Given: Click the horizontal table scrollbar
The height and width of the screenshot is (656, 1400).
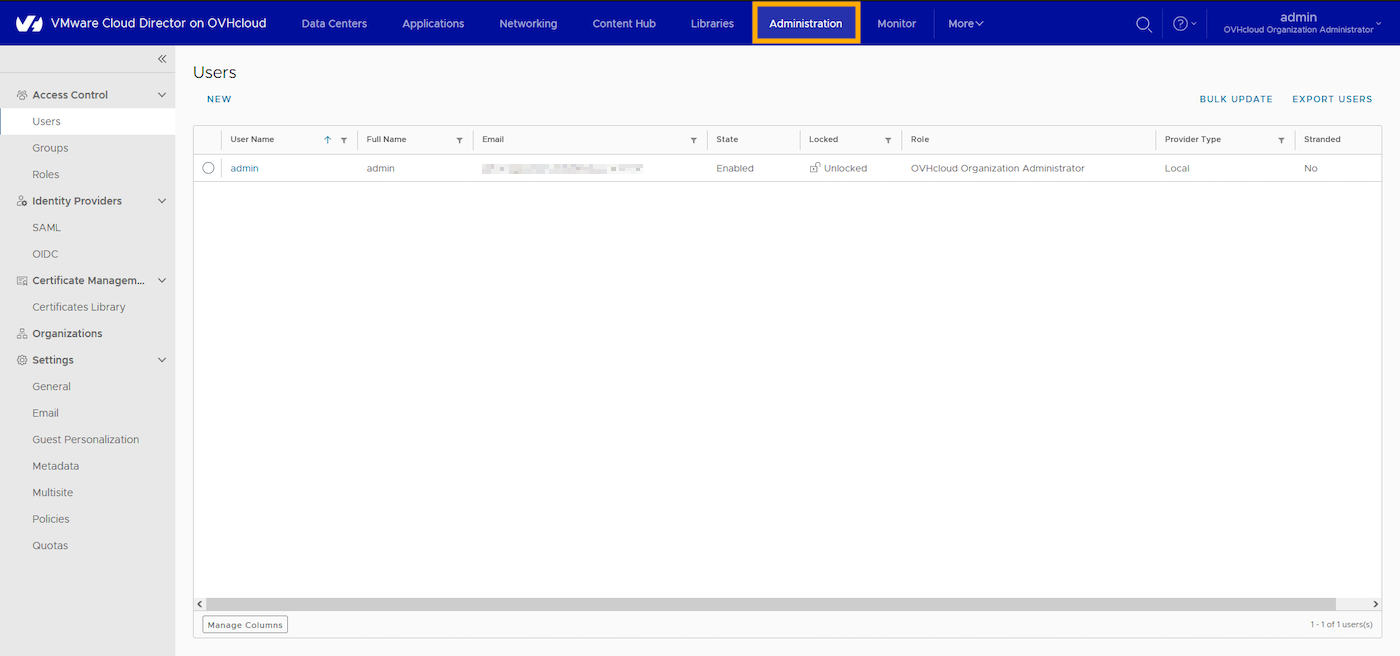Looking at the screenshot, I should (x=771, y=604).
